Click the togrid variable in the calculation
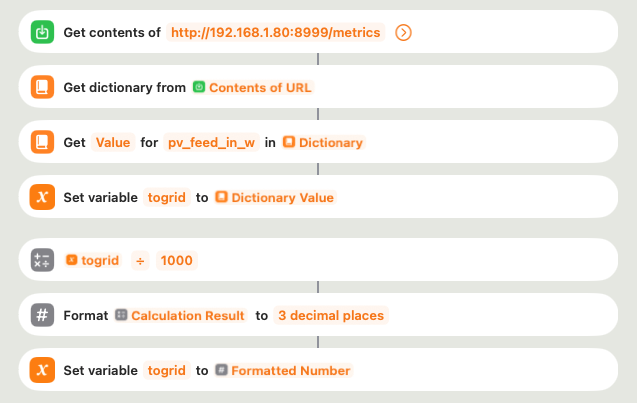 (x=93, y=260)
